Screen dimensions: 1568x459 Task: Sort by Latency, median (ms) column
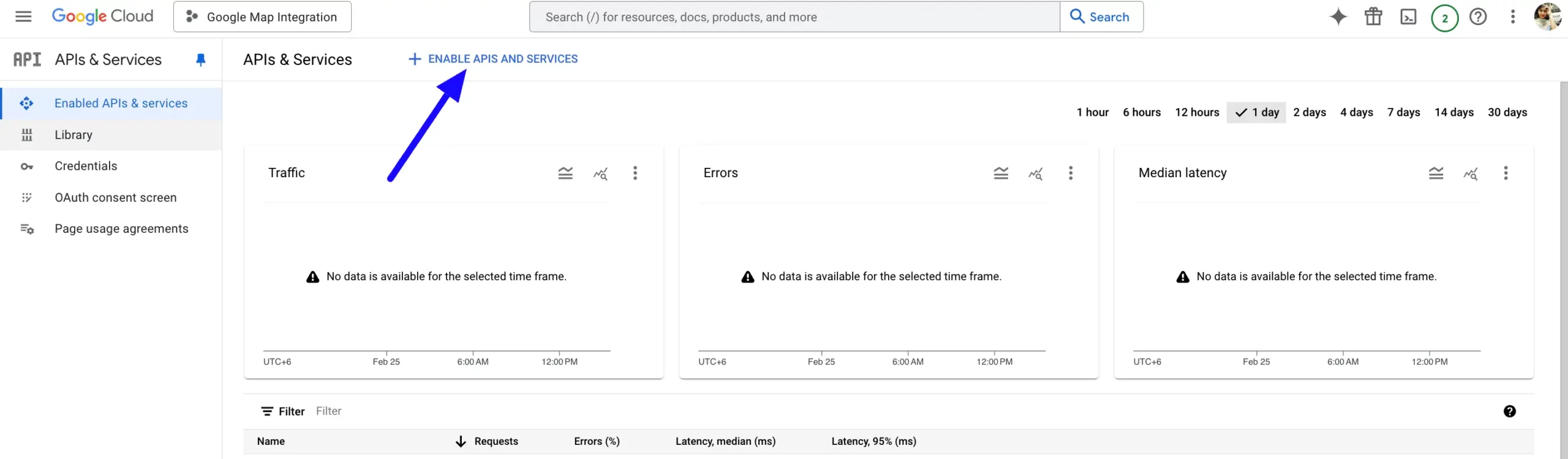725,441
